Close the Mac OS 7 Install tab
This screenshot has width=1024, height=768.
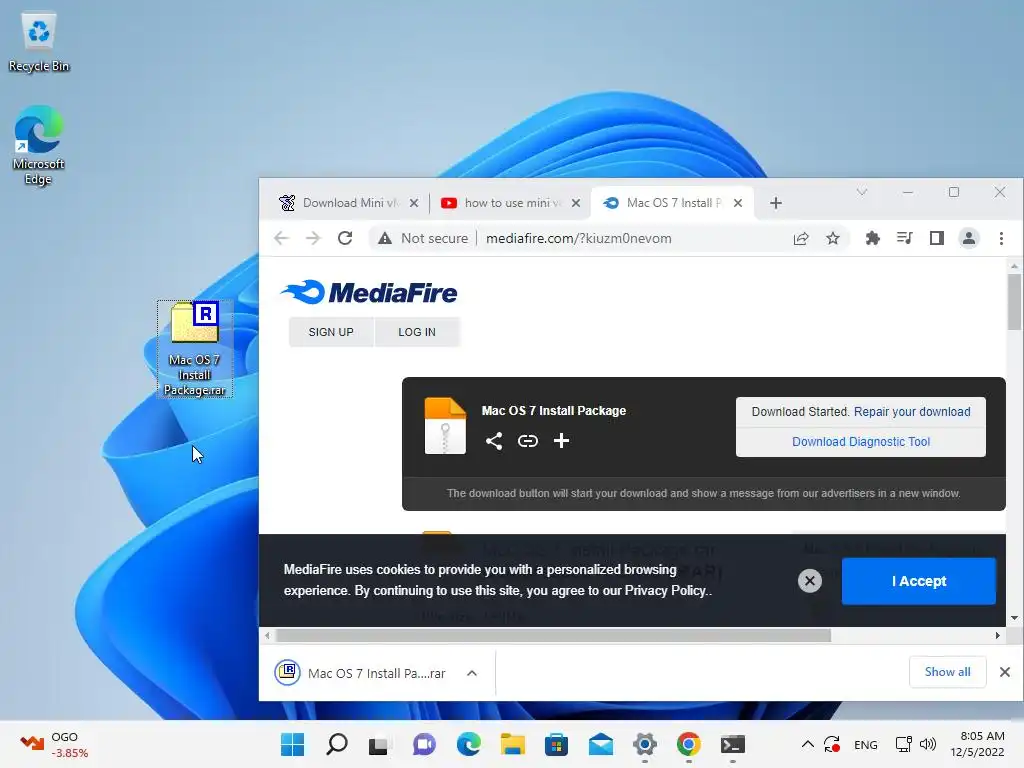[738, 203]
